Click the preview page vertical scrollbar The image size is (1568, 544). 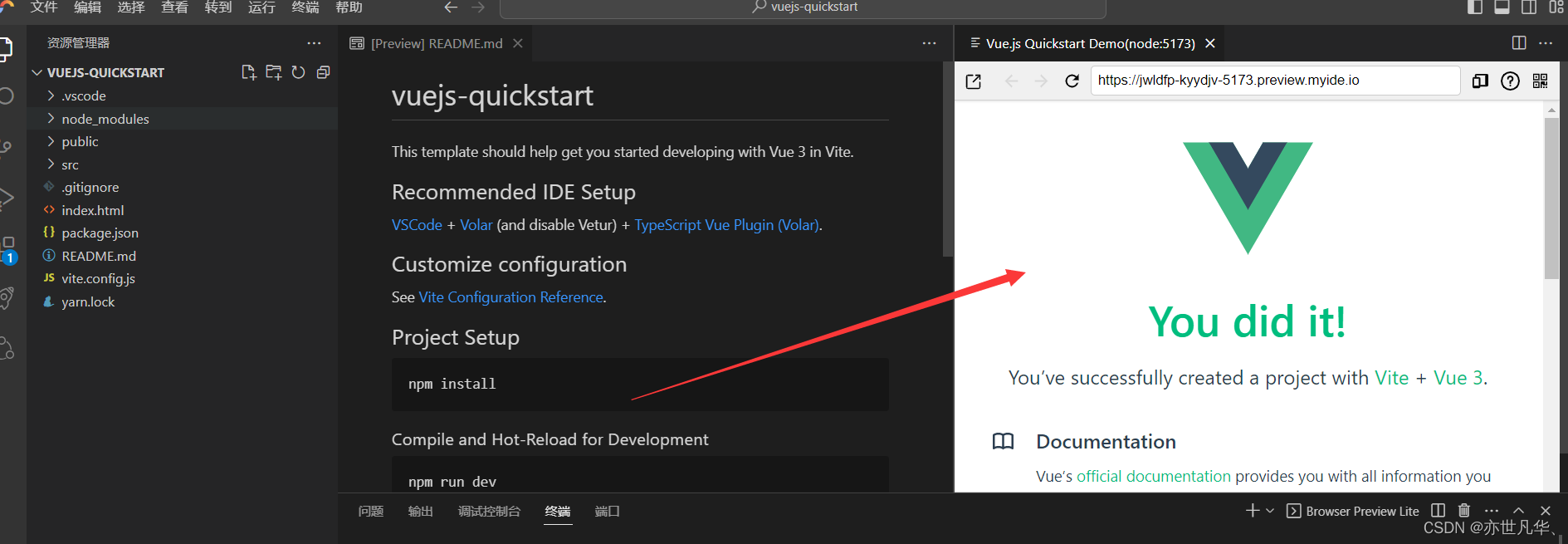[x=1551, y=198]
